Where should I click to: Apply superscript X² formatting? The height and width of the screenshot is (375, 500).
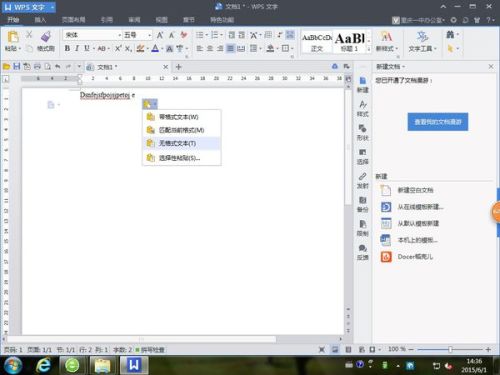118,48
